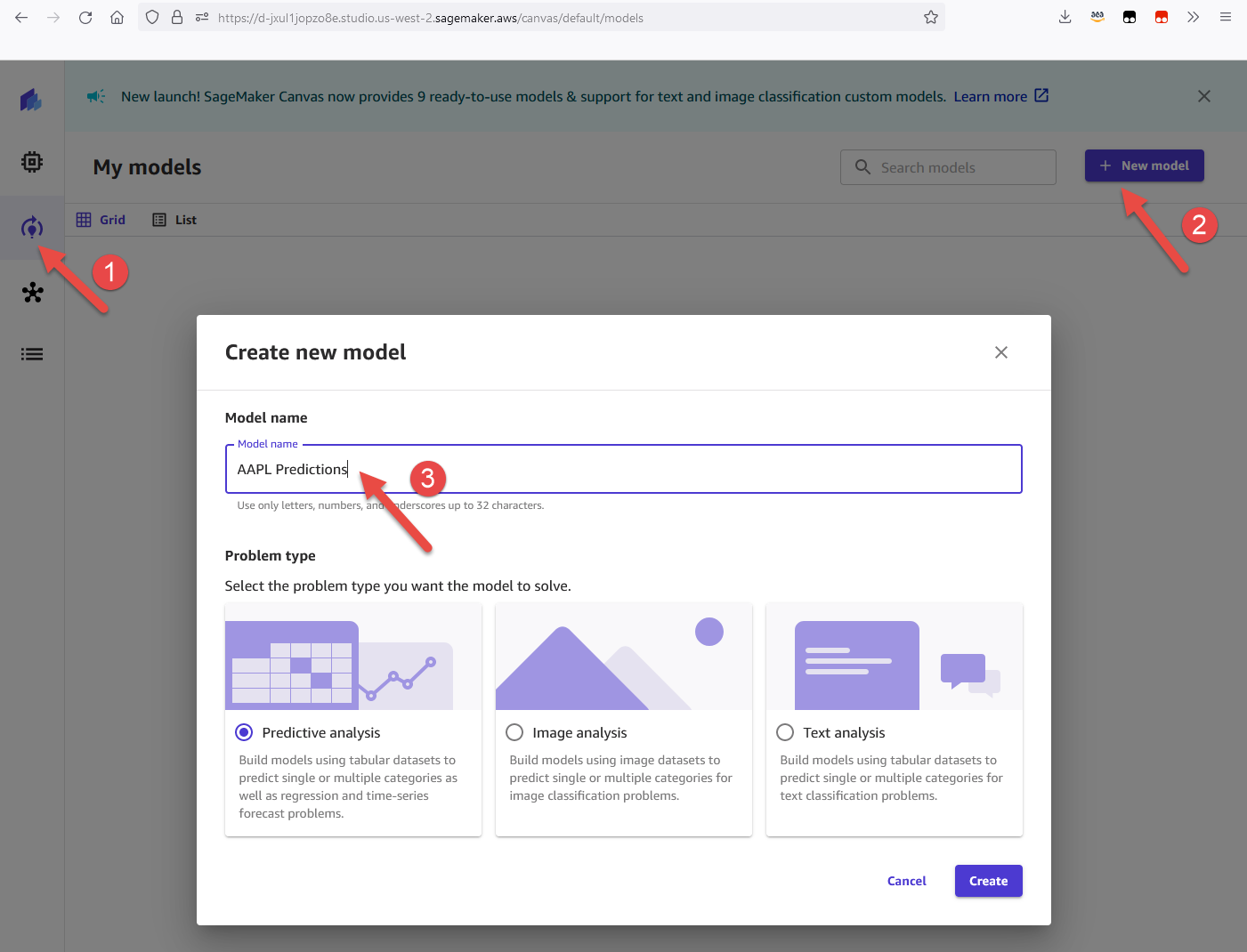The height and width of the screenshot is (952, 1247).
Task: Bookmark this page with the star icon
Action: tap(931, 17)
